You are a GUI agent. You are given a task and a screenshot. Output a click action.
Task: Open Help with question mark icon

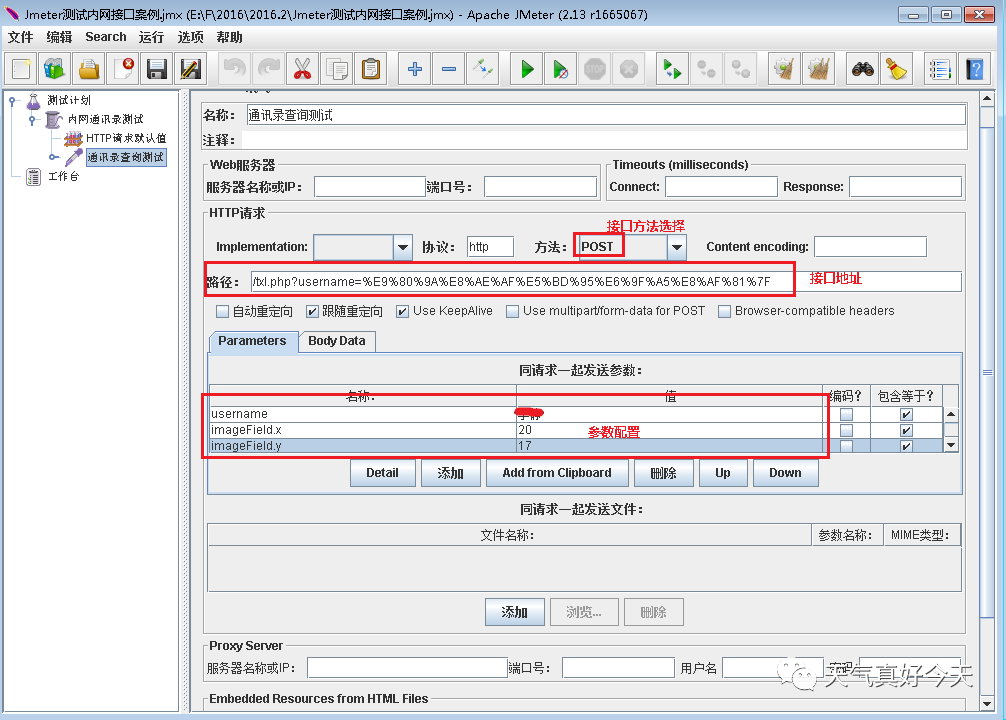pyautogui.click(x=974, y=69)
